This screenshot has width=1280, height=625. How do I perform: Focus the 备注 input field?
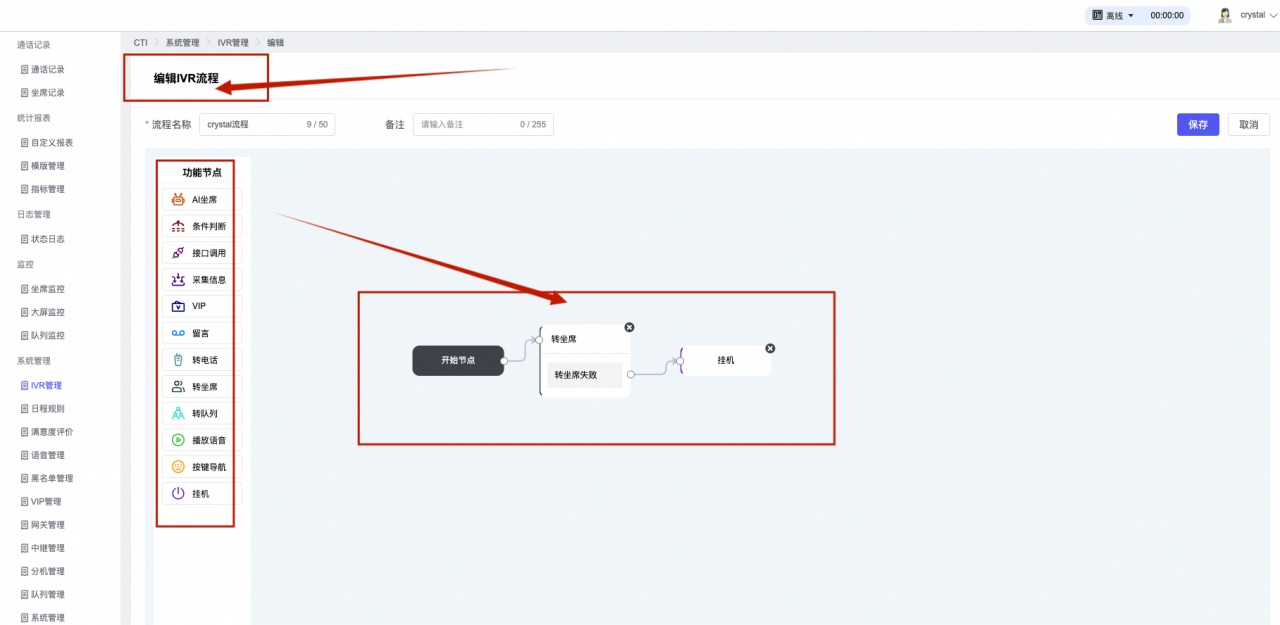tap(483, 124)
